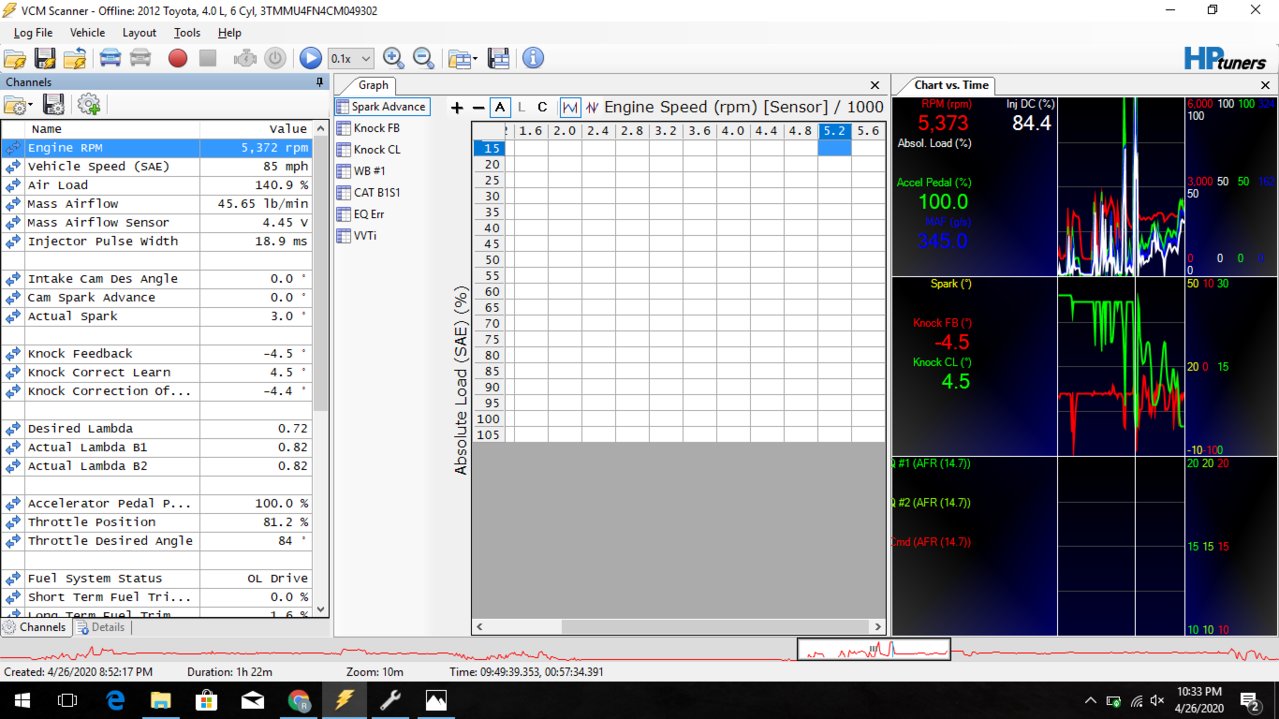Open a log file from the toolbar
Image resolution: width=1279 pixels, height=719 pixels.
pos(15,58)
